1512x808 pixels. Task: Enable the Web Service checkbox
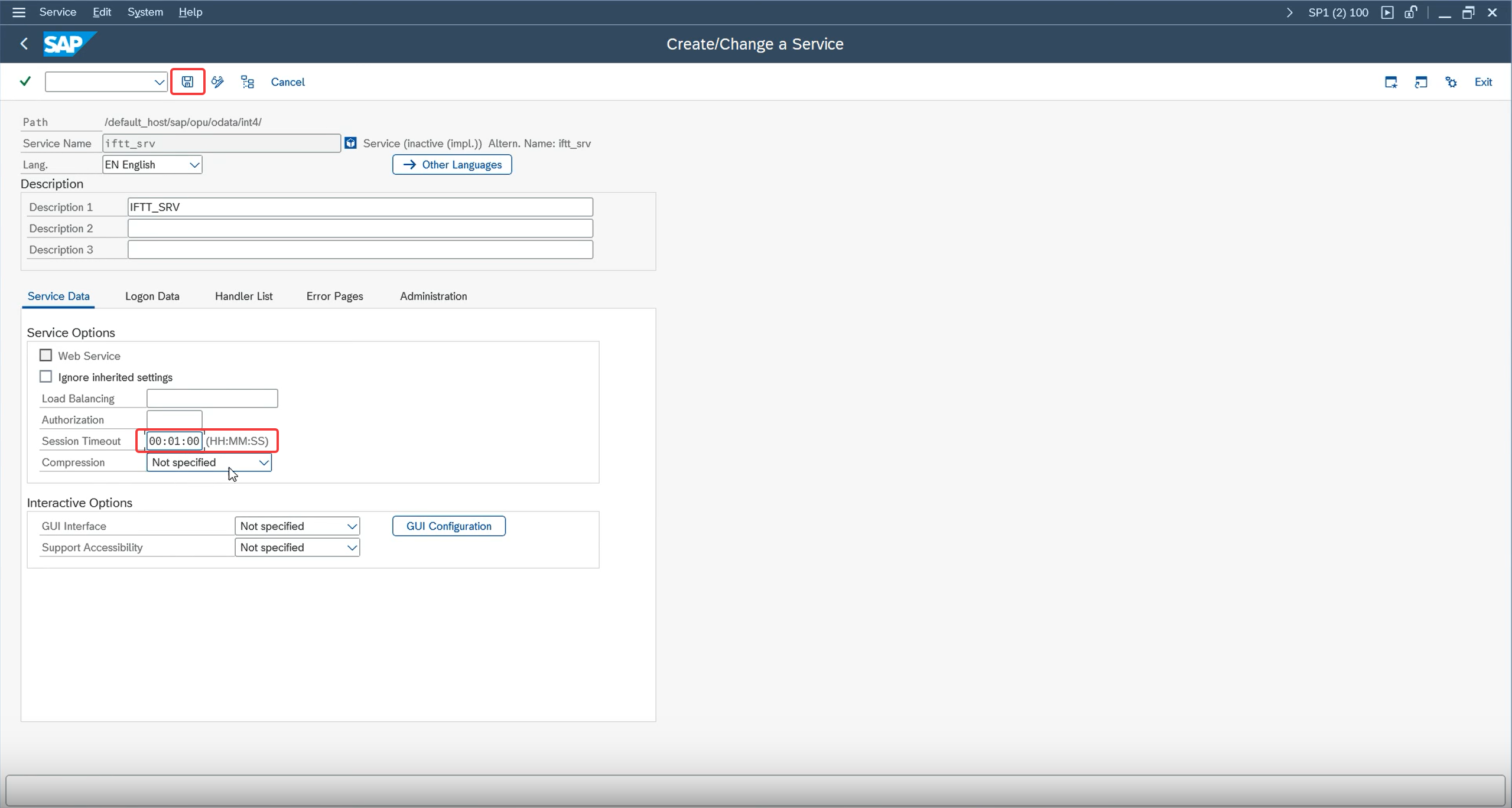45,355
